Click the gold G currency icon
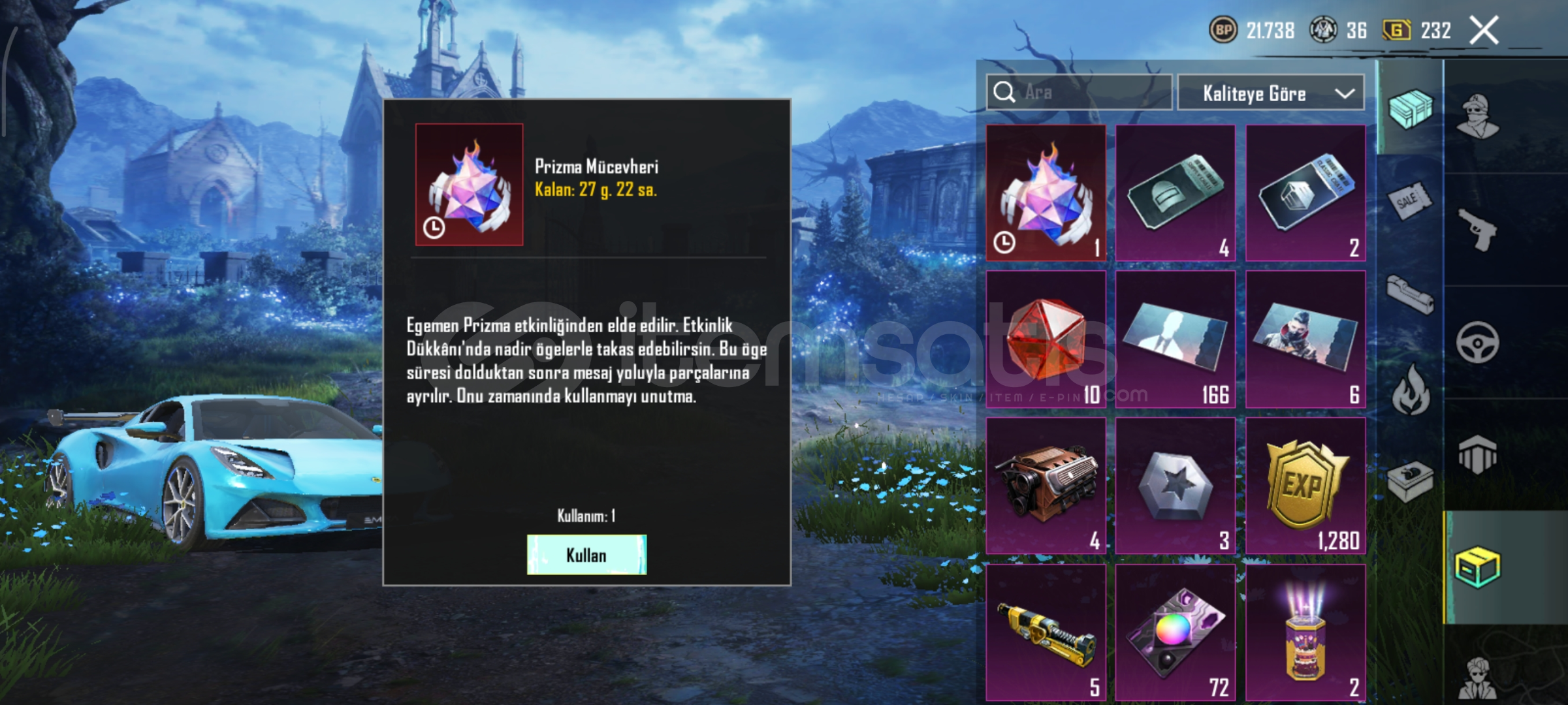Screen dimensions: 1568x705 coord(1397,30)
